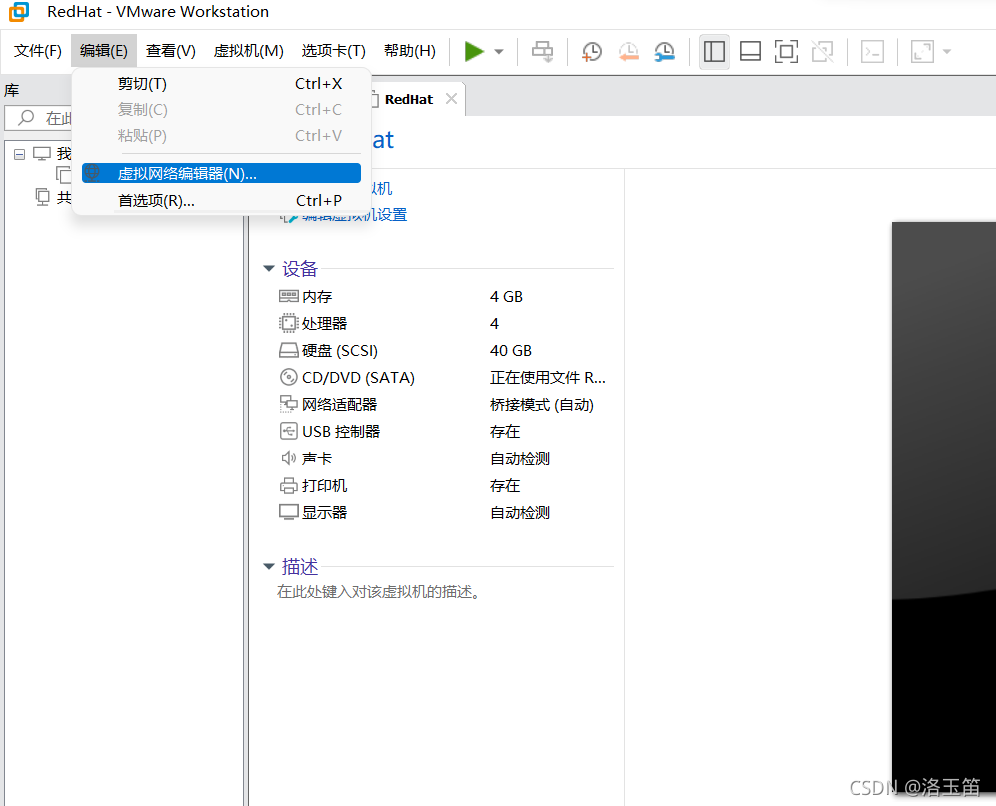Image resolution: width=996 pixels, height=806 pixels.
Task: Click the console view toolbar icon
Action: (x=872, y=51)
